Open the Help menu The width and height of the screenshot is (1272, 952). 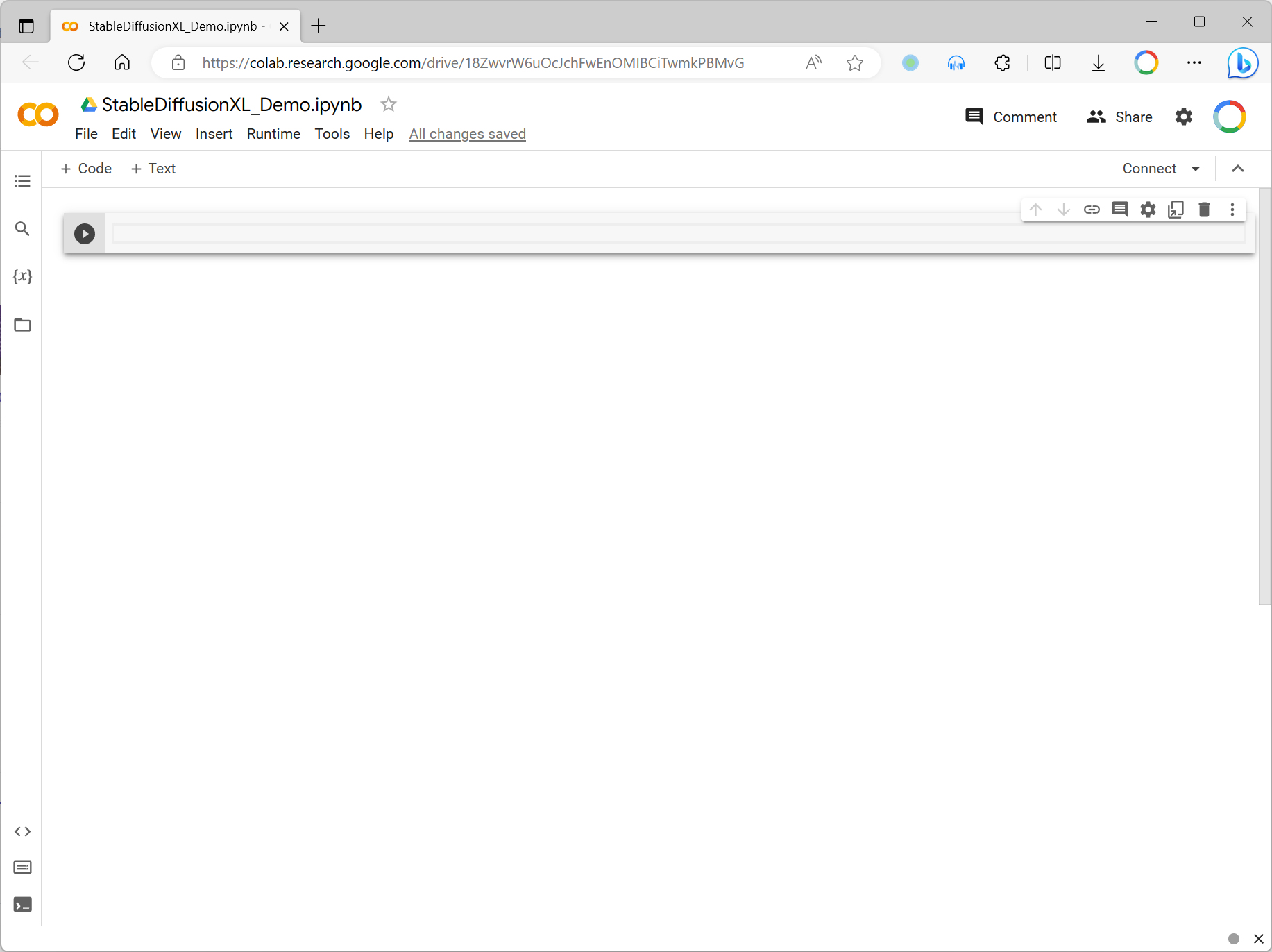point(378,134)
